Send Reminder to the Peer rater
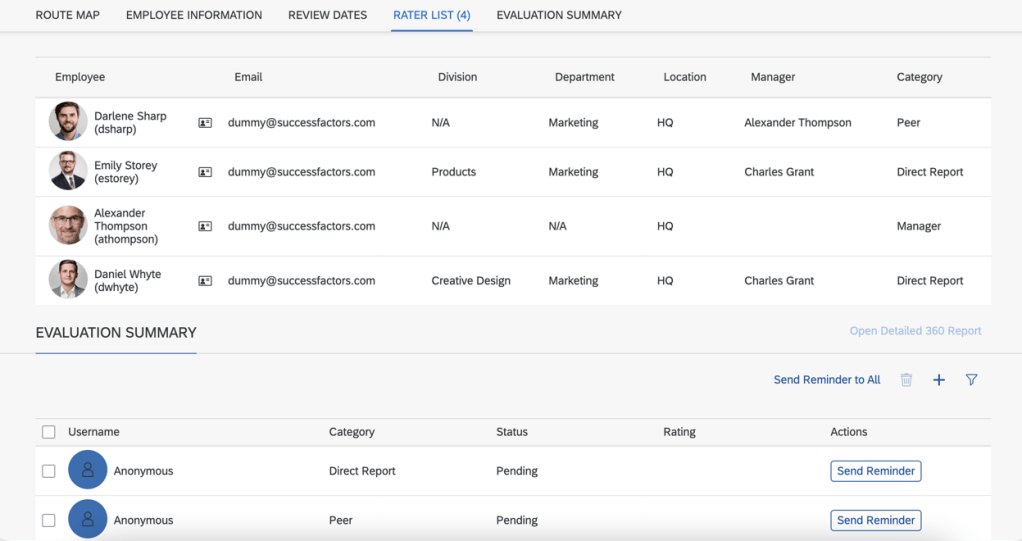This screenshot has width=1022, height=541. tap(875, 520)
